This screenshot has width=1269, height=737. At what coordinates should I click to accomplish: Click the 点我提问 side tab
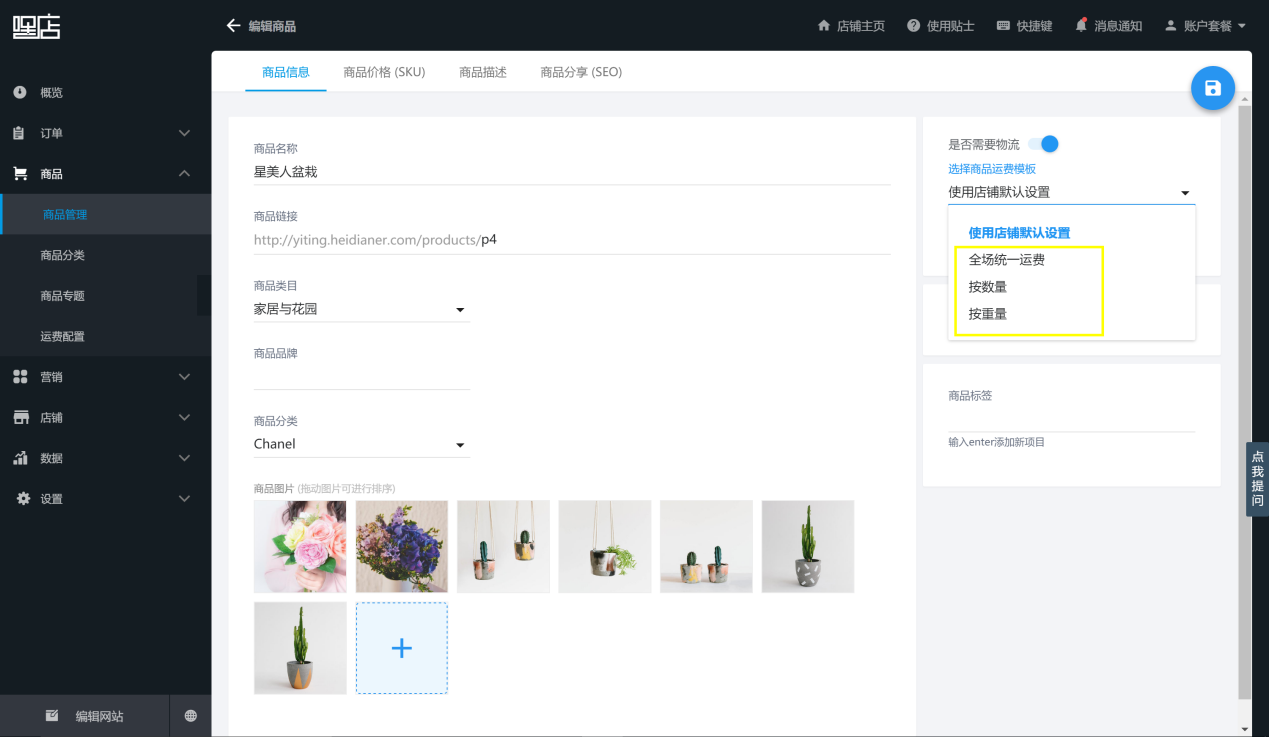click(1257, 479)
